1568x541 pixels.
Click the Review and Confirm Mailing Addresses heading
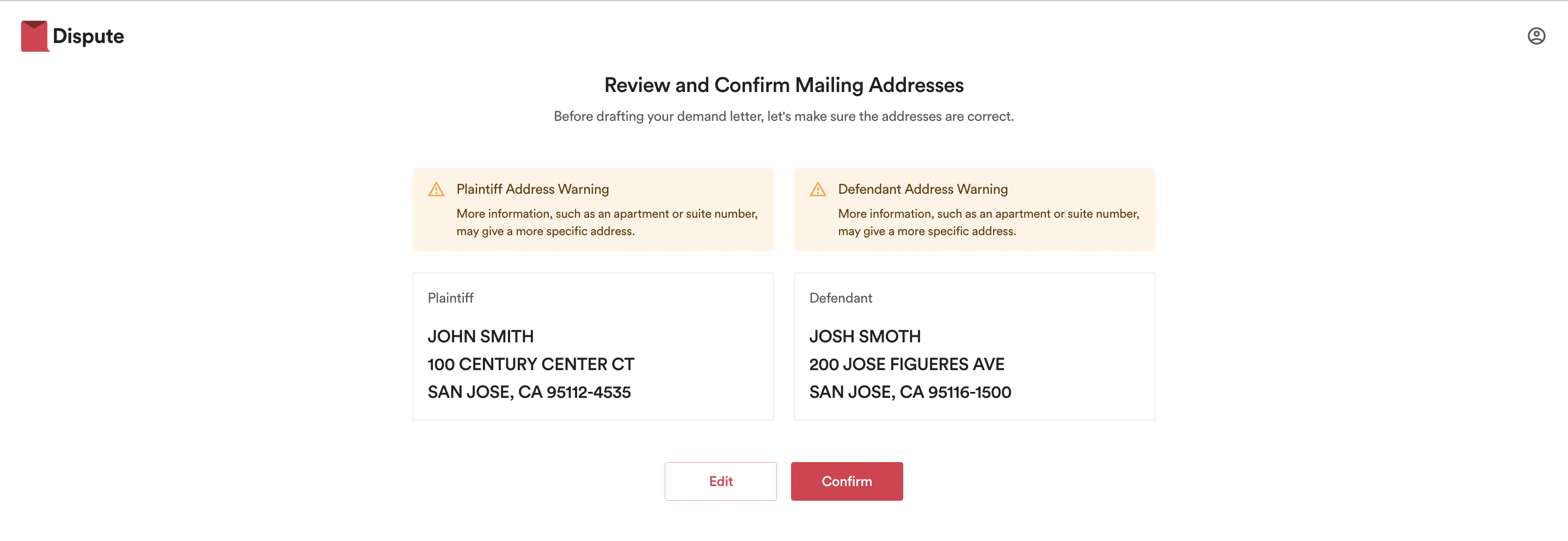784,84
